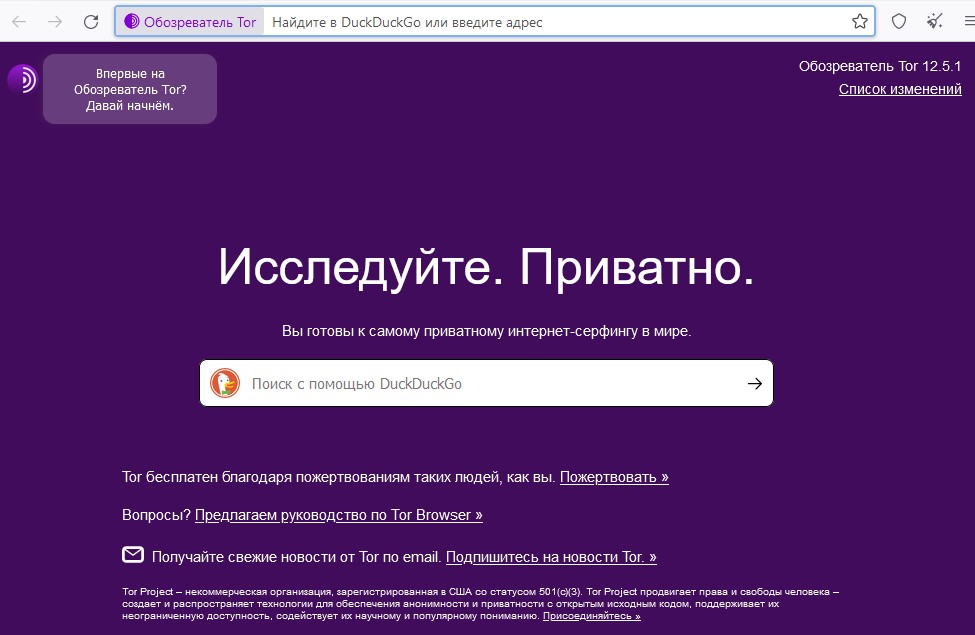Submit search with the arrow button
Viewport: 975px width, 635px height.
click(754, 384)
